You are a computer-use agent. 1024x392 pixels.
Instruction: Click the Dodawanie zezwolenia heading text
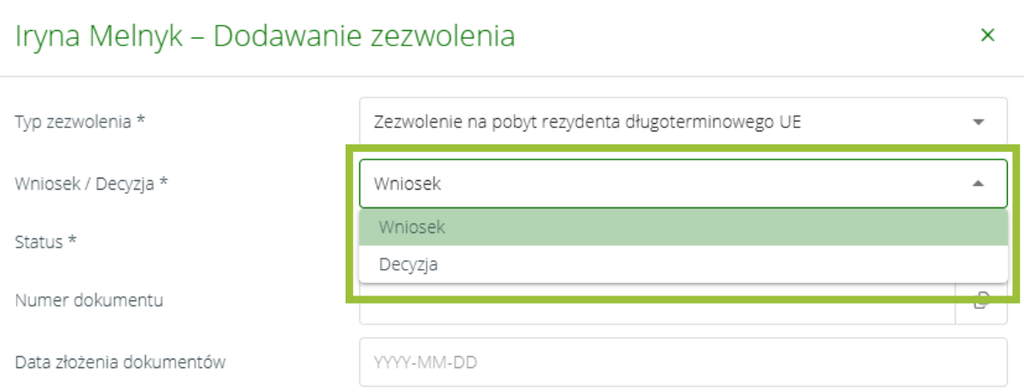pyautogui.click(x=364, y=37)
